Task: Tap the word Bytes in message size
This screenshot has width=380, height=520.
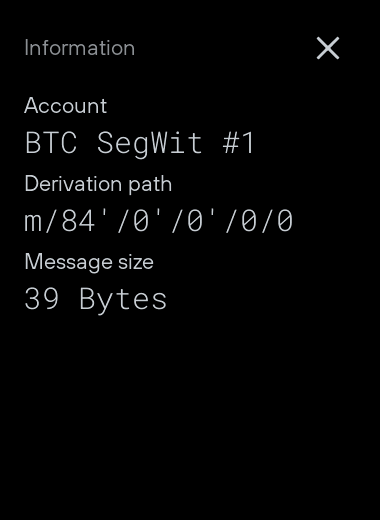Action: point(123,300)
